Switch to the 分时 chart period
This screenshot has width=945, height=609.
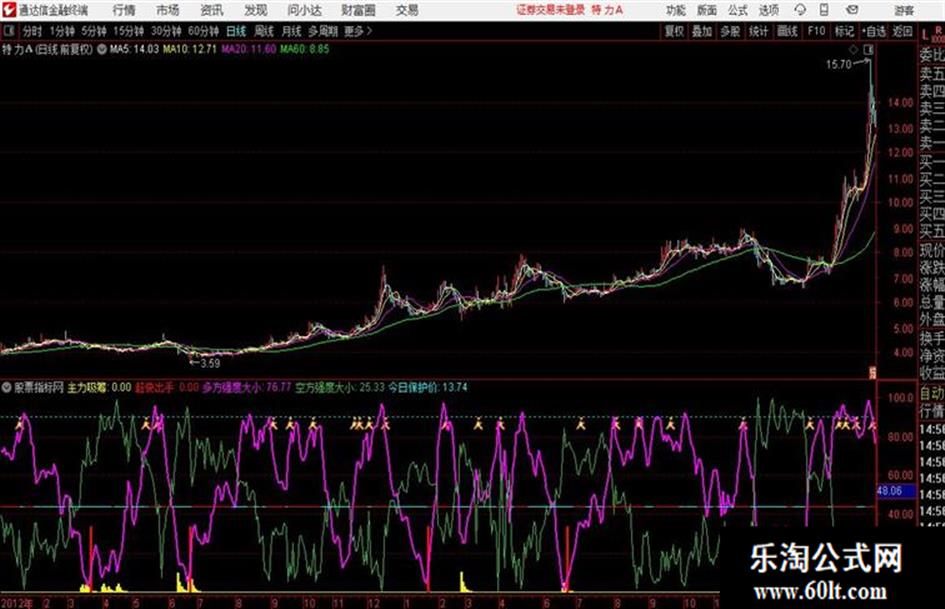pyautogui.click(x=32, y=31)
